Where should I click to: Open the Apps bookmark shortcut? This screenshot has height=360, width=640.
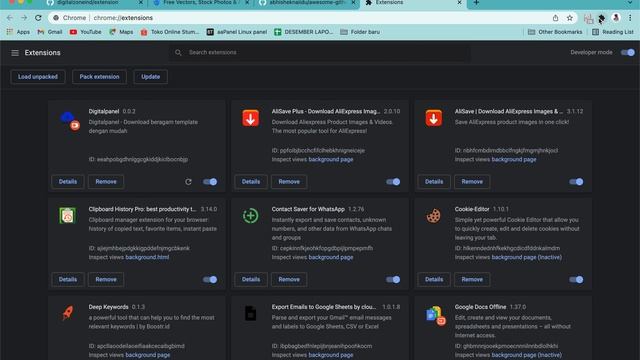[x=18, y=32]
